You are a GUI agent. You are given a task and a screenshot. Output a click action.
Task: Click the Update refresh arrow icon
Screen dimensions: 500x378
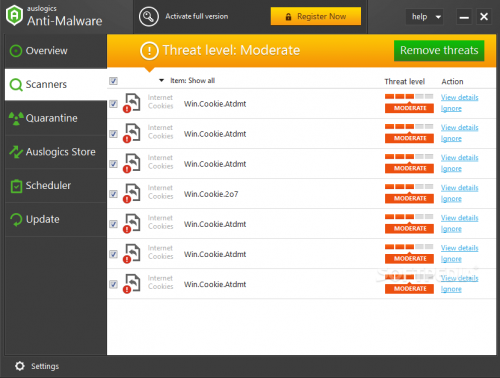tap(16, 220)
